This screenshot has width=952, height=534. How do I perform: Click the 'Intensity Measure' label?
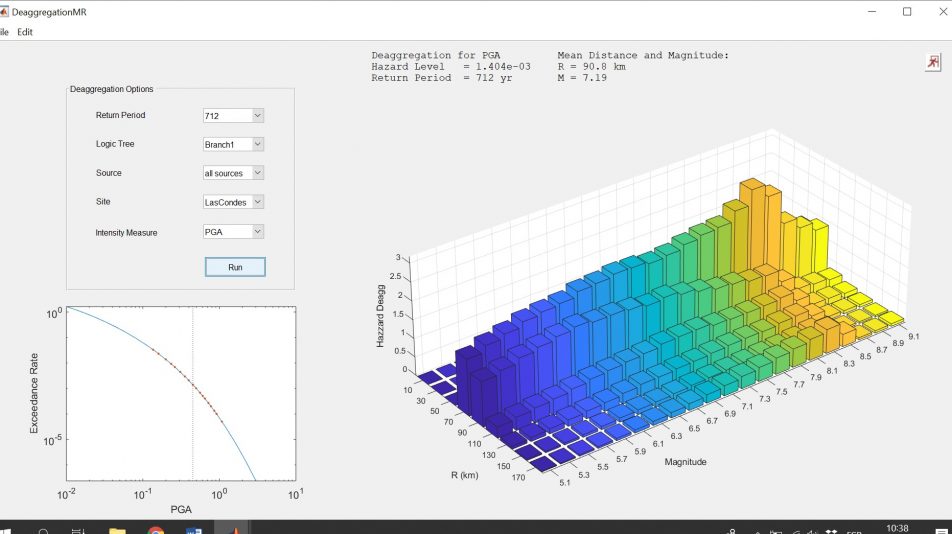coord(126,232)
